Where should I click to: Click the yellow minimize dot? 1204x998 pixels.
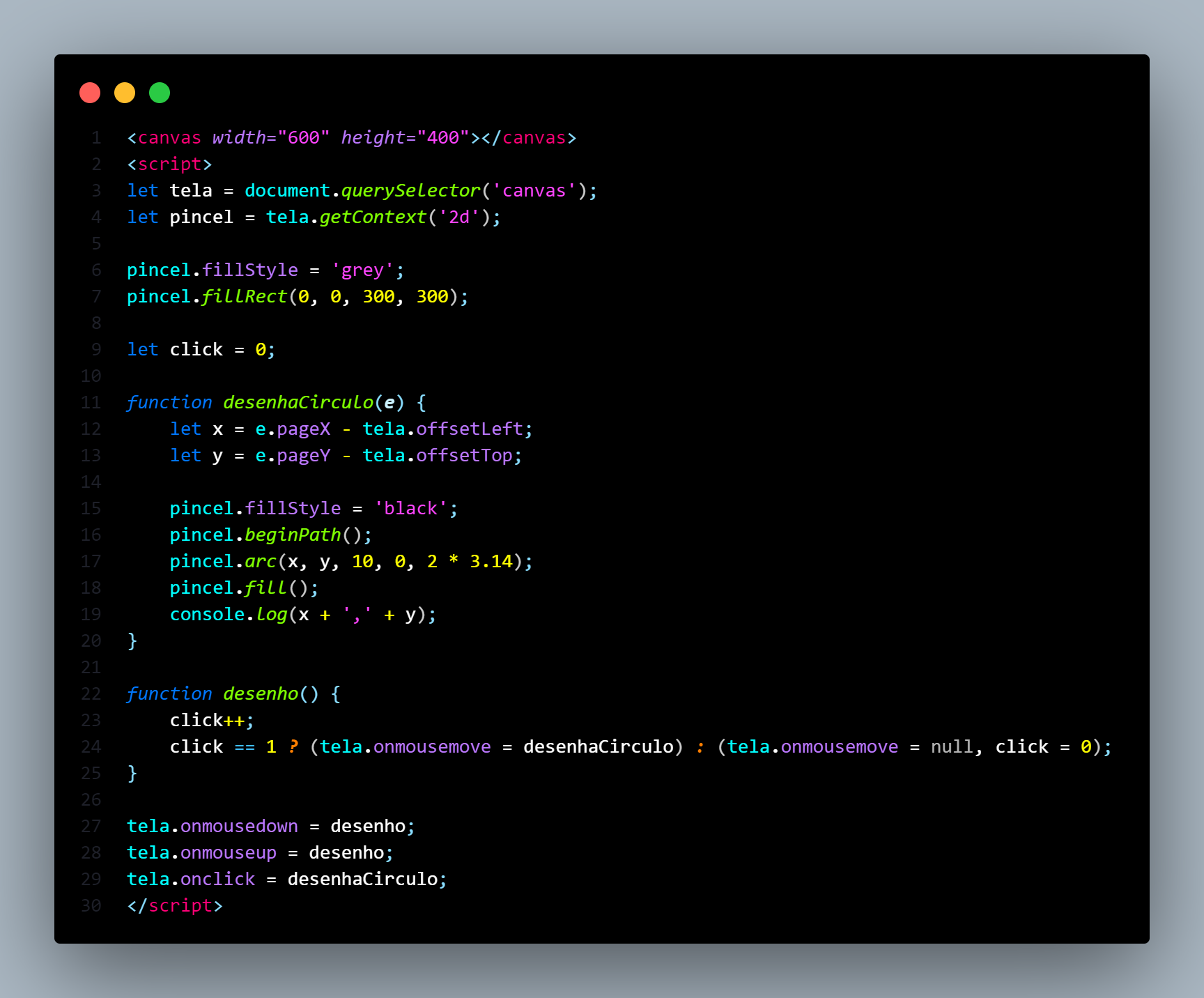coord(125,93)
